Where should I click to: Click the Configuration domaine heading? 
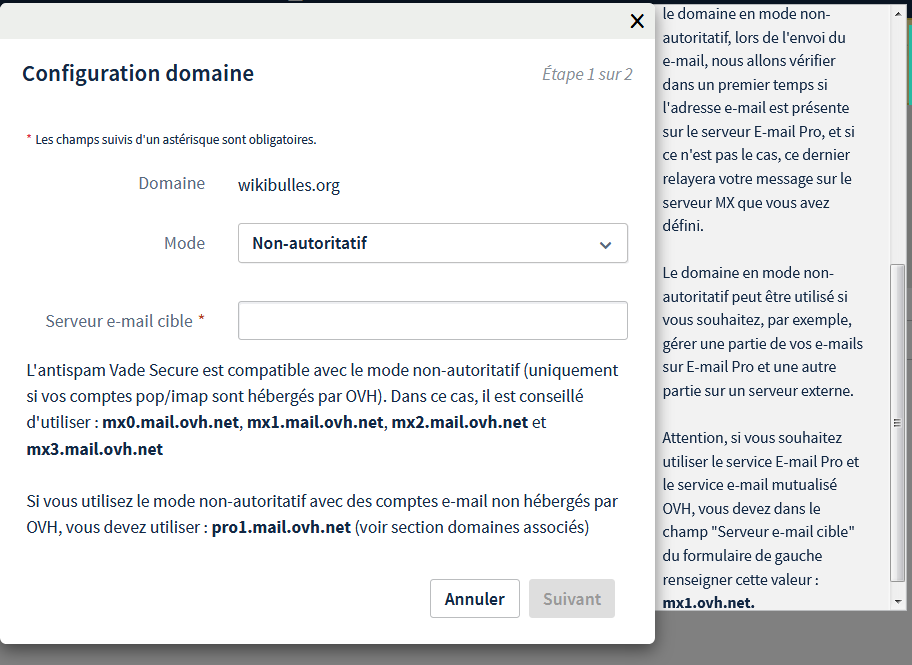(x=138, y=73)
